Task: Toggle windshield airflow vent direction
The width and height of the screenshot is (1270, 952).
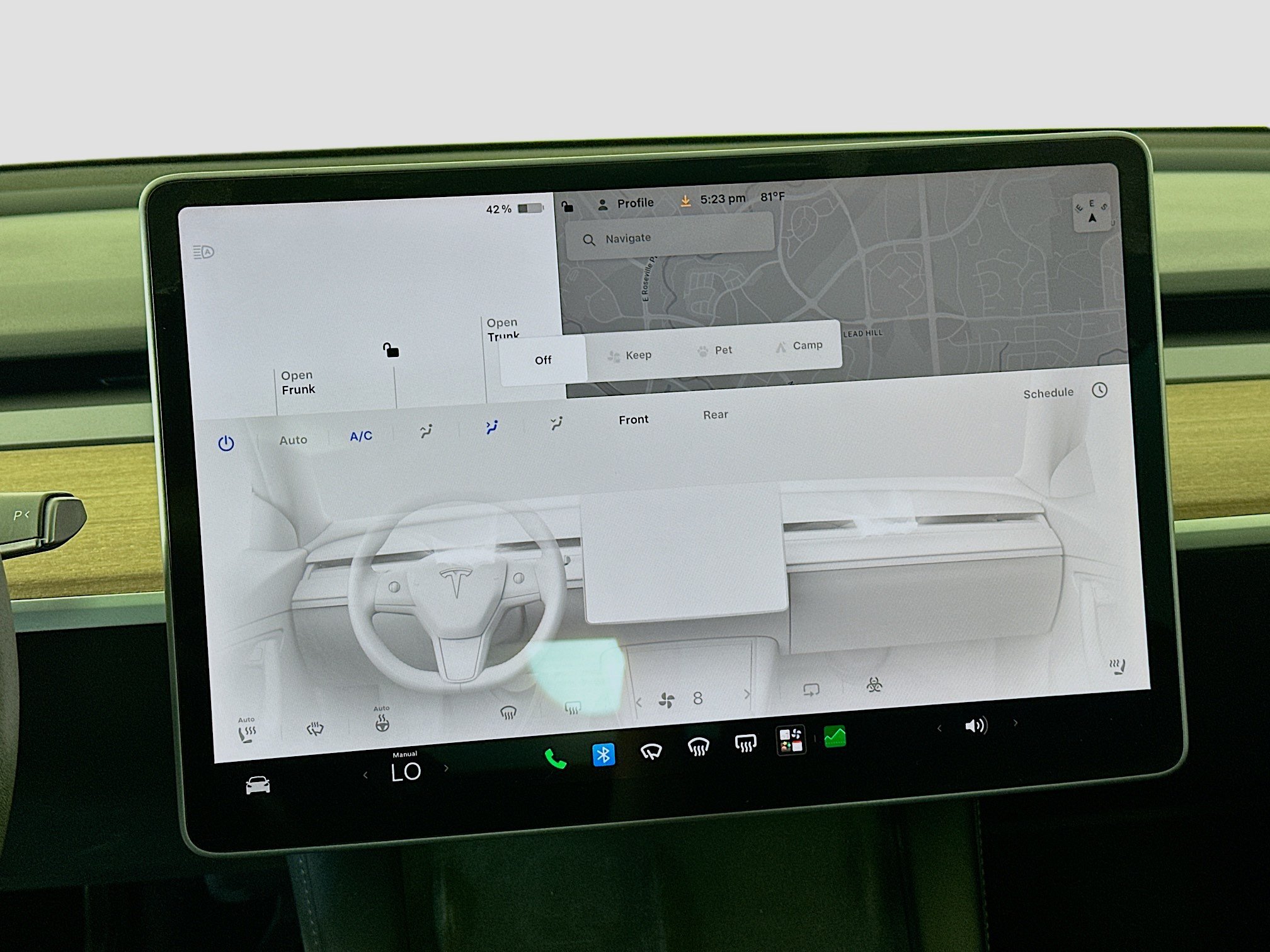Action: (426, 431)
